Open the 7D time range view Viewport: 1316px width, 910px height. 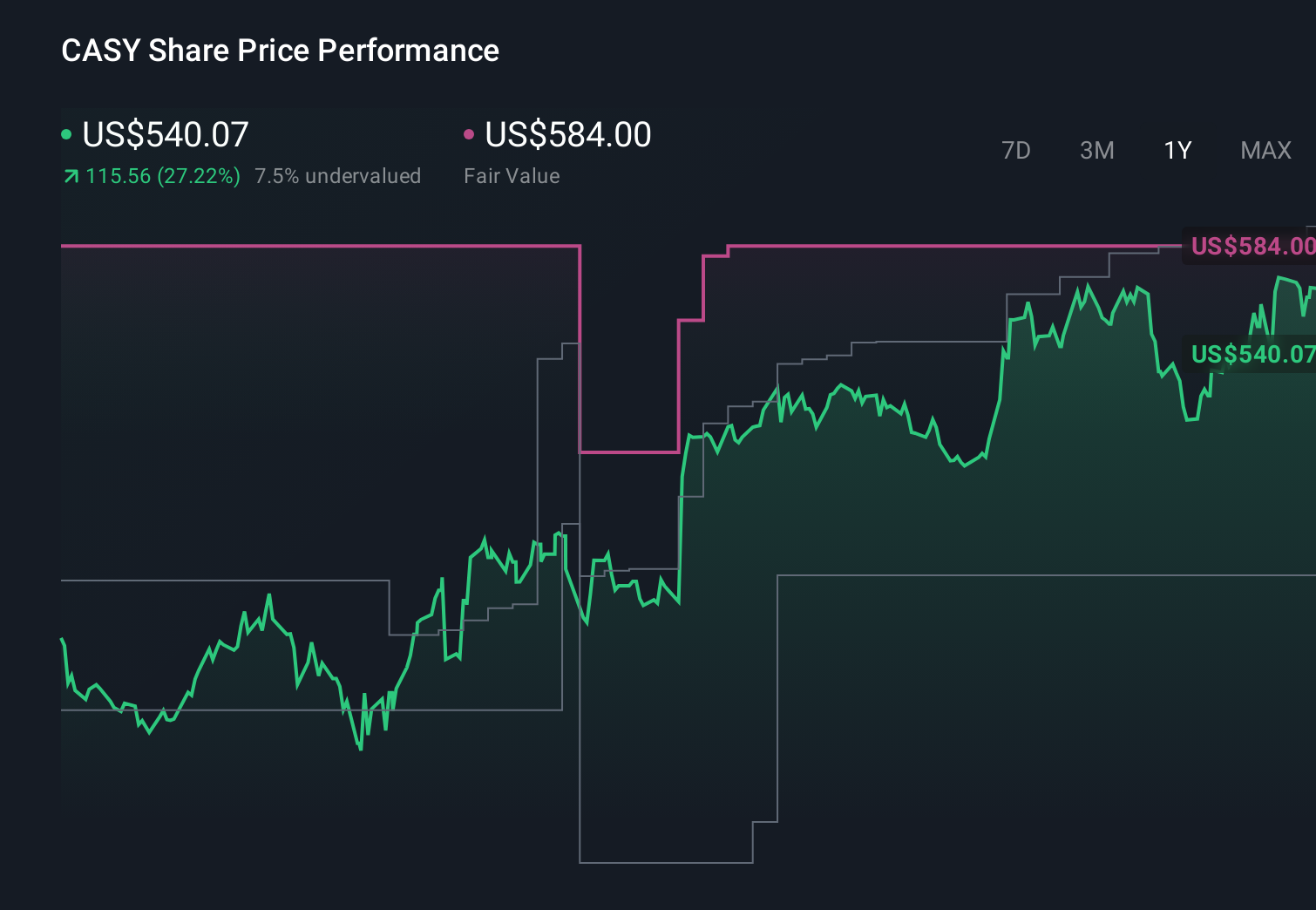tap(1016, 150)
